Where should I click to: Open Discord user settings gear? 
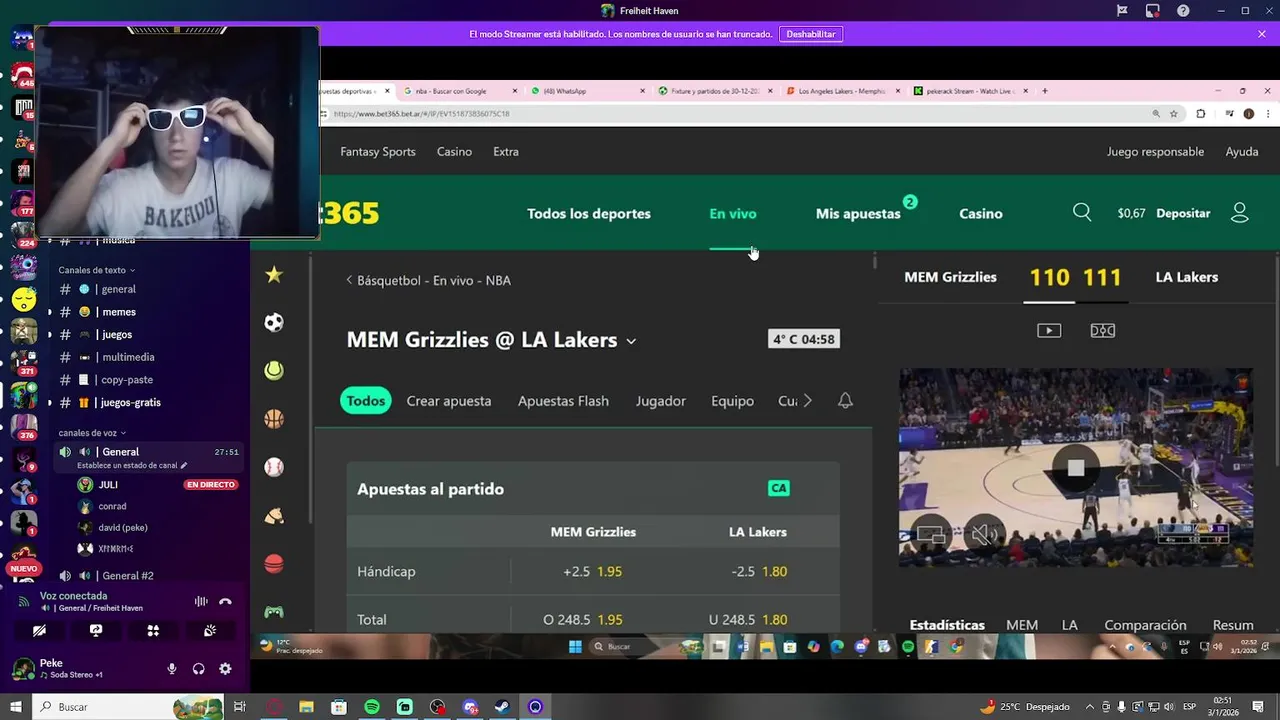(x=225, y=669)
